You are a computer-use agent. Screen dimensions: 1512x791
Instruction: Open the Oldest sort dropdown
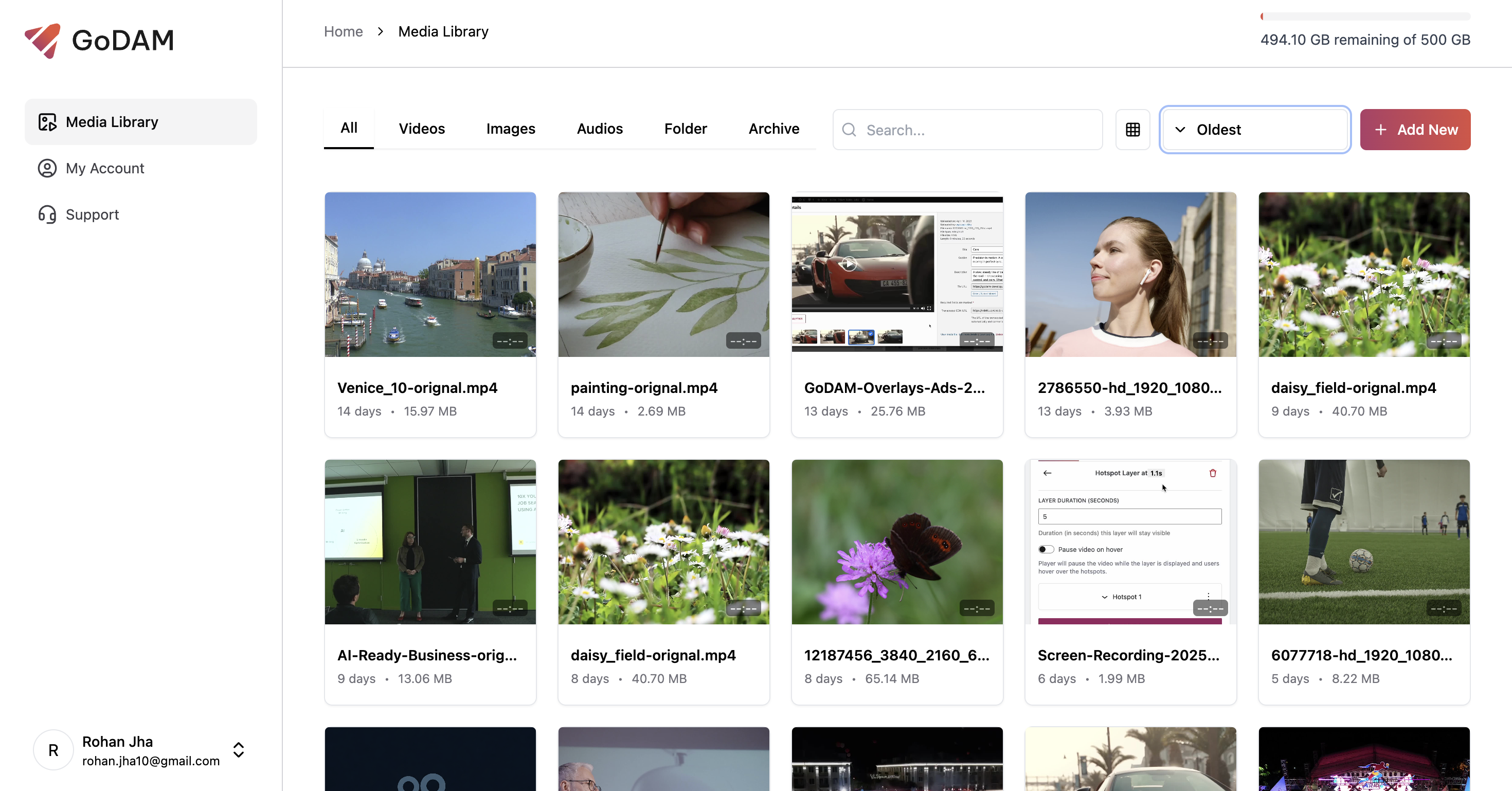coord(1255,130)
